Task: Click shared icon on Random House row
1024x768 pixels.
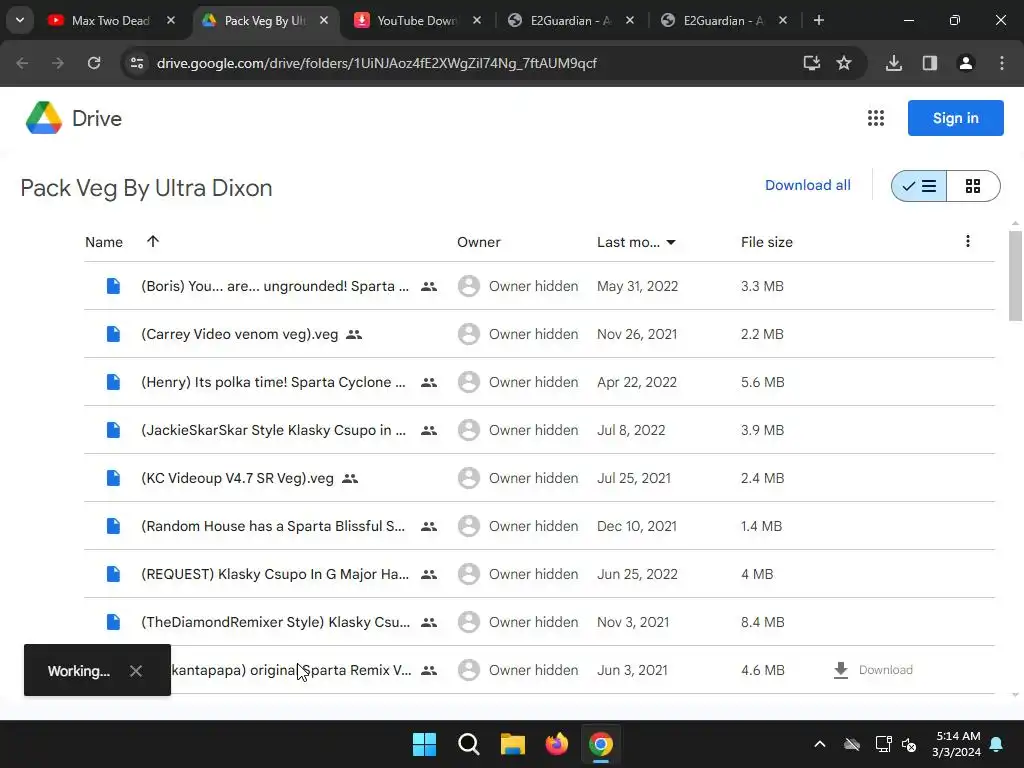Action: click(429, 526)
